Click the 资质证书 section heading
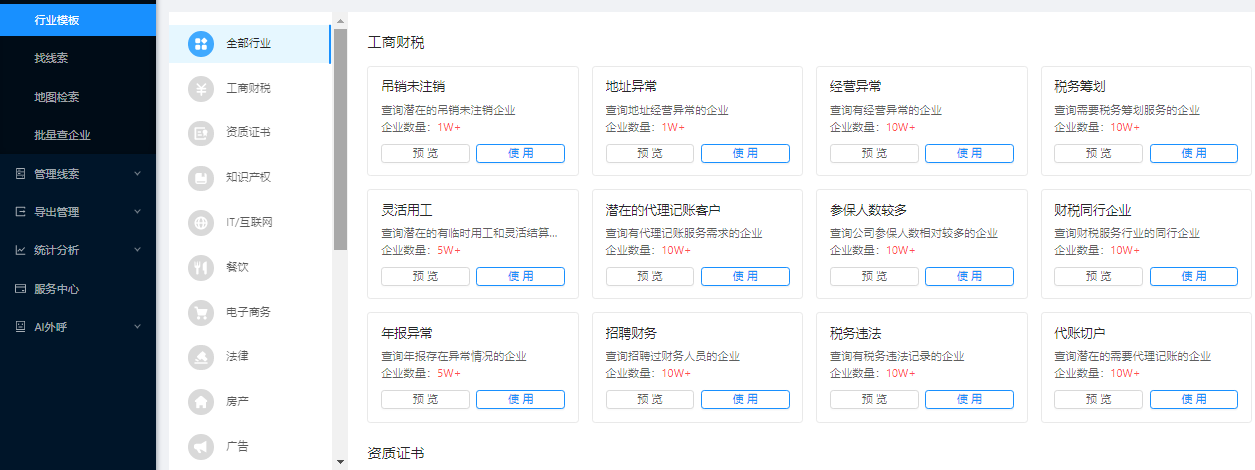This screenshot has width=1255, height=470. coord(396,454)
